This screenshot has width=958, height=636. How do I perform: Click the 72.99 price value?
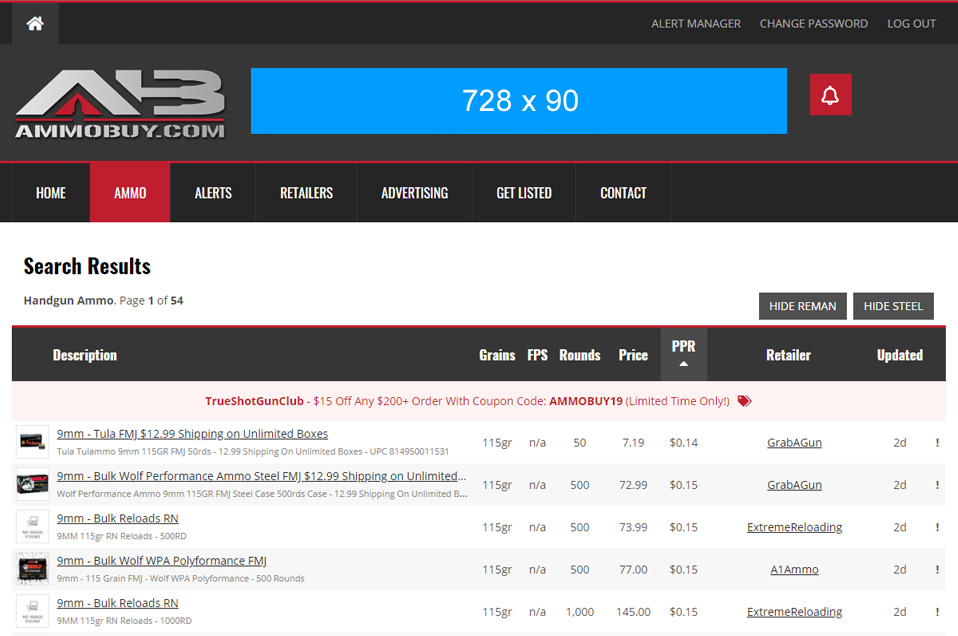633,484
